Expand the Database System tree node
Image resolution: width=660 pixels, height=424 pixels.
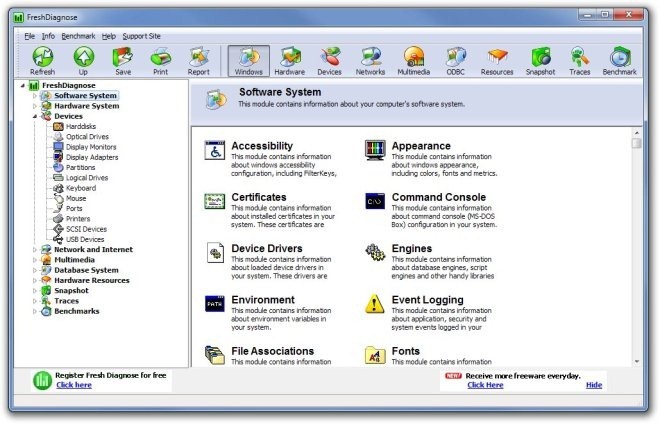coord(35,270)
